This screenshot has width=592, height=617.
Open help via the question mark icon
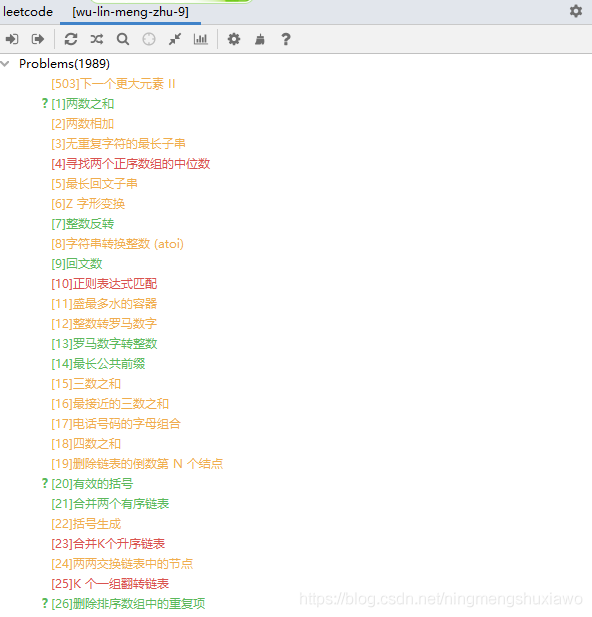coord(286,39)
